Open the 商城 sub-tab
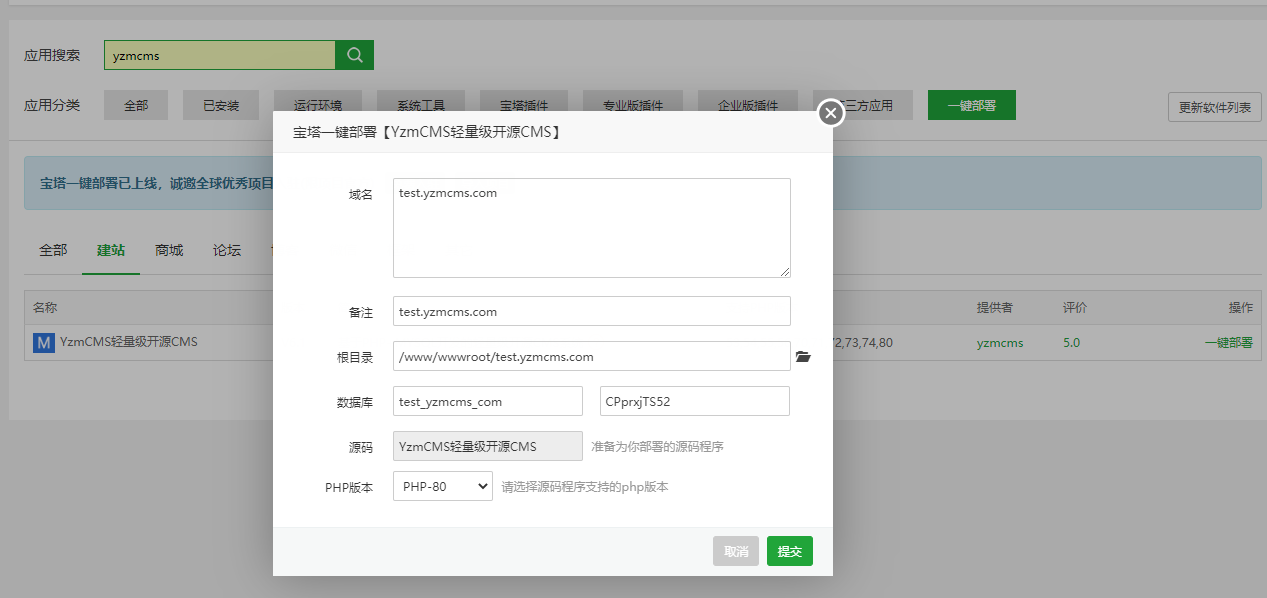This screenshot has height=598, width=1267. click(x=169, y=250)
